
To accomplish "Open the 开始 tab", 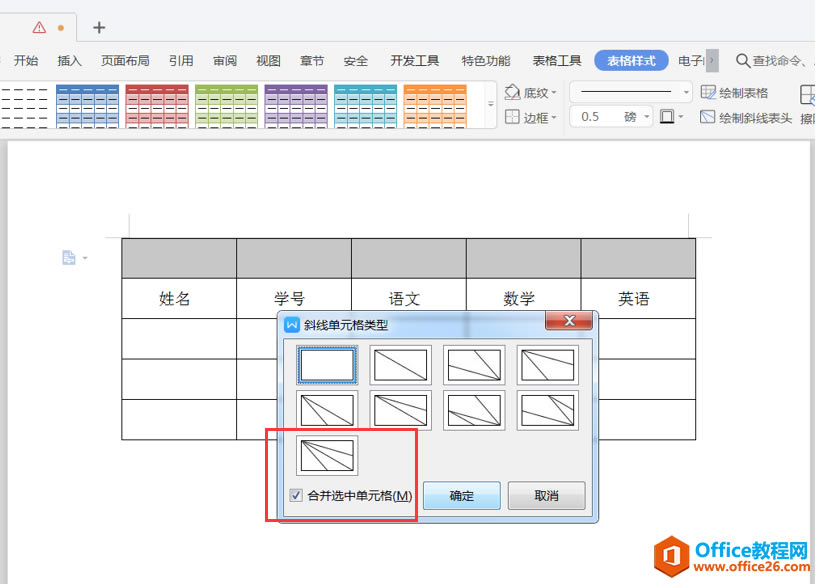I will 26,60.
